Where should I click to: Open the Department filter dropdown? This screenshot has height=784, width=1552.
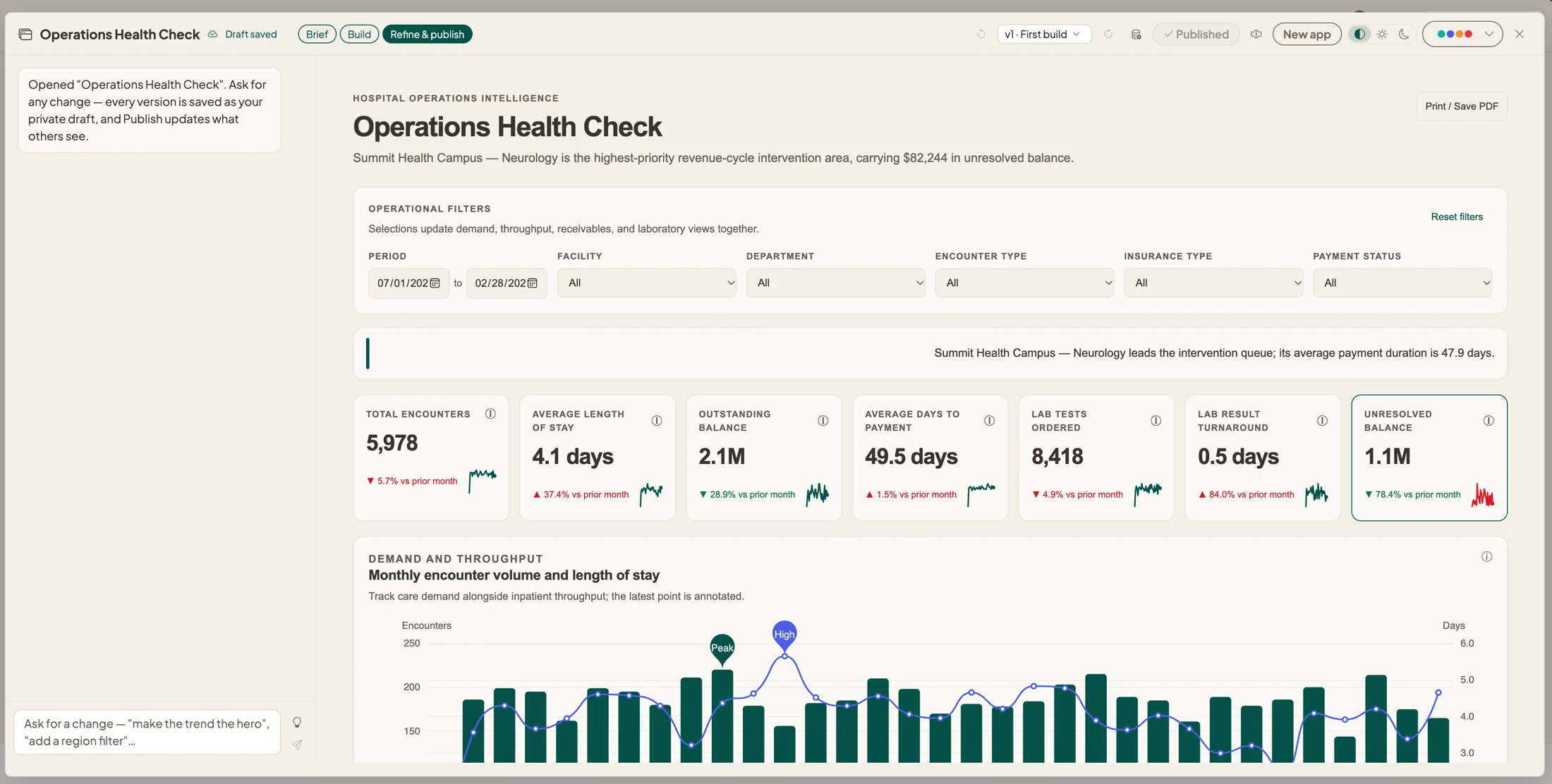(x=836, y=283)
